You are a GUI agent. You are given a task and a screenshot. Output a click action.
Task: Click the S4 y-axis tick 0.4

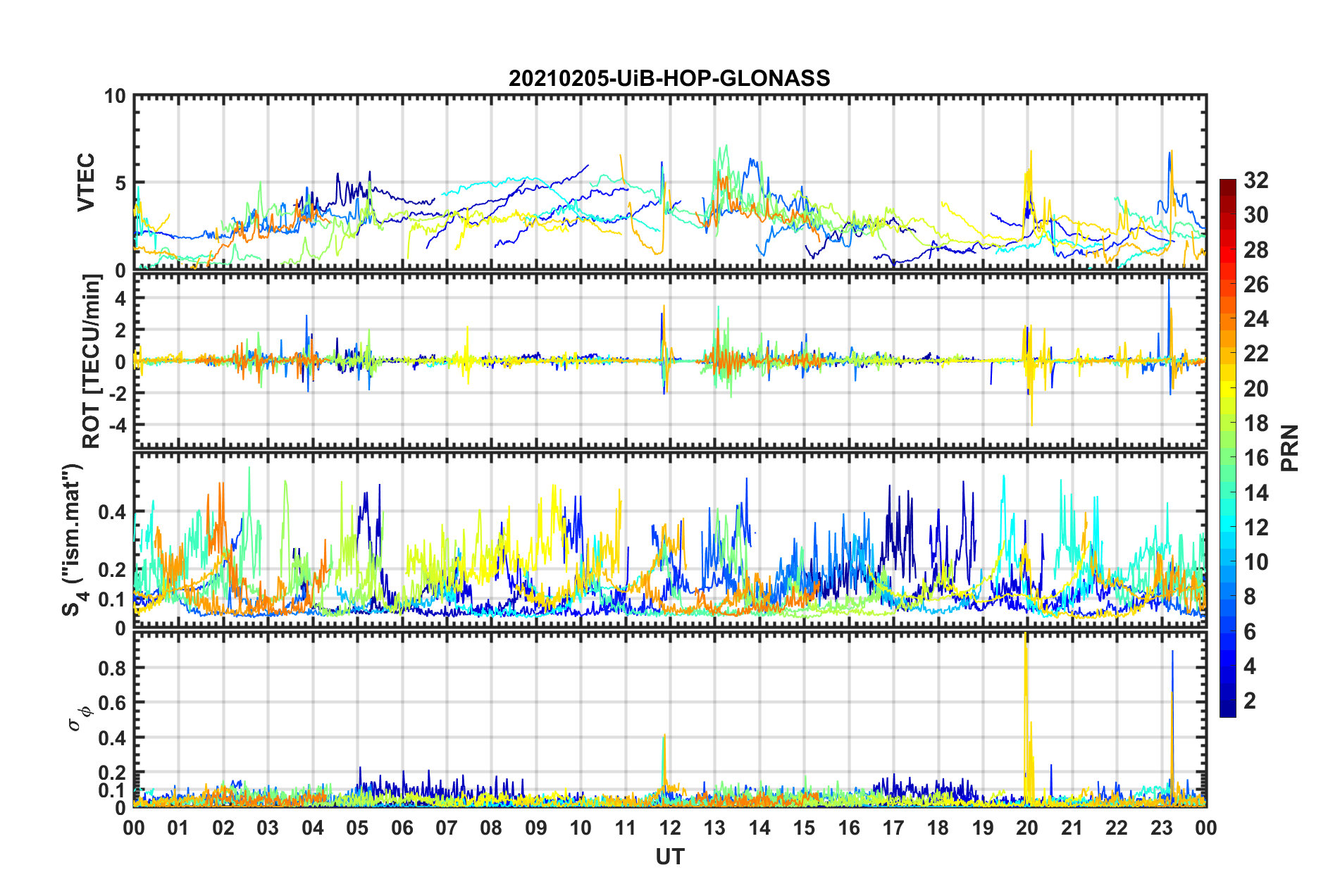point(112,512)
